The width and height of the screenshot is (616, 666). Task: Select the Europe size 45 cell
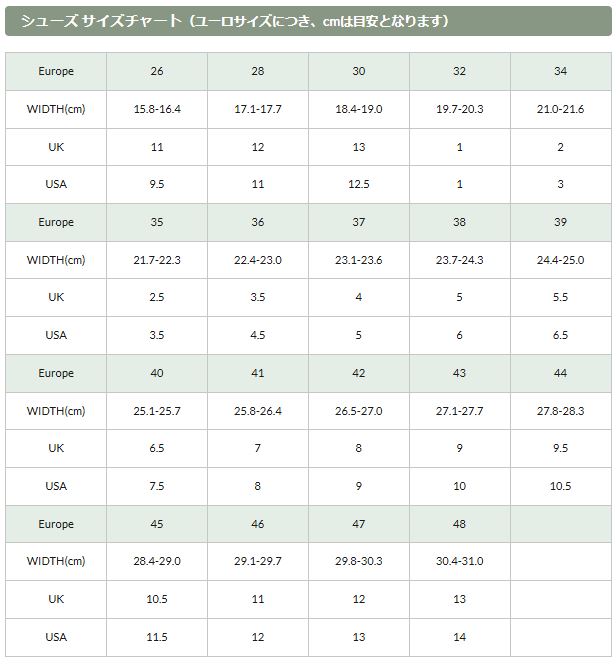tap(157, 524)
